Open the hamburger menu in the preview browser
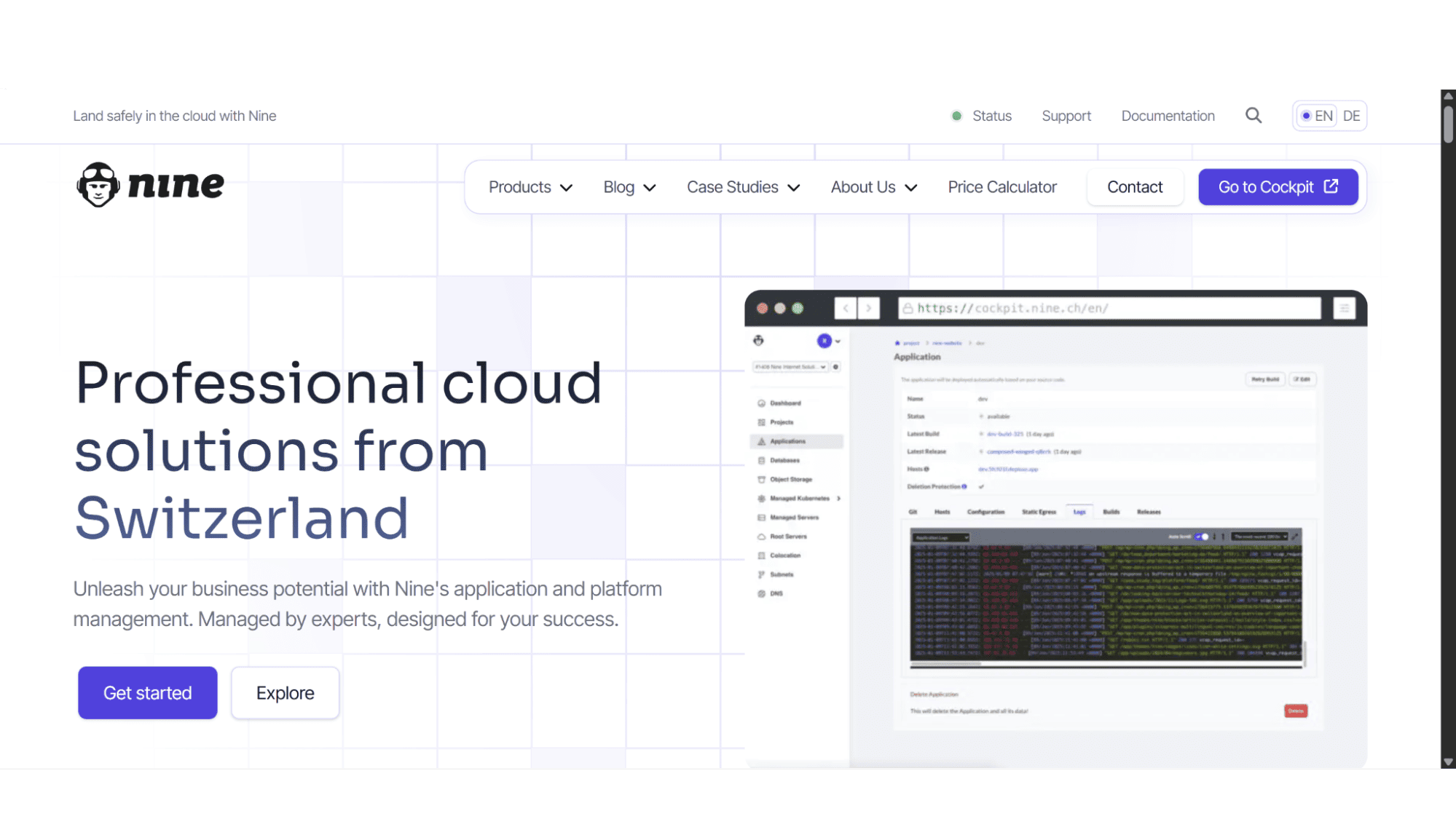Image resolution: width=1456 pixels, height=819 pixels. pos(1345,309)
